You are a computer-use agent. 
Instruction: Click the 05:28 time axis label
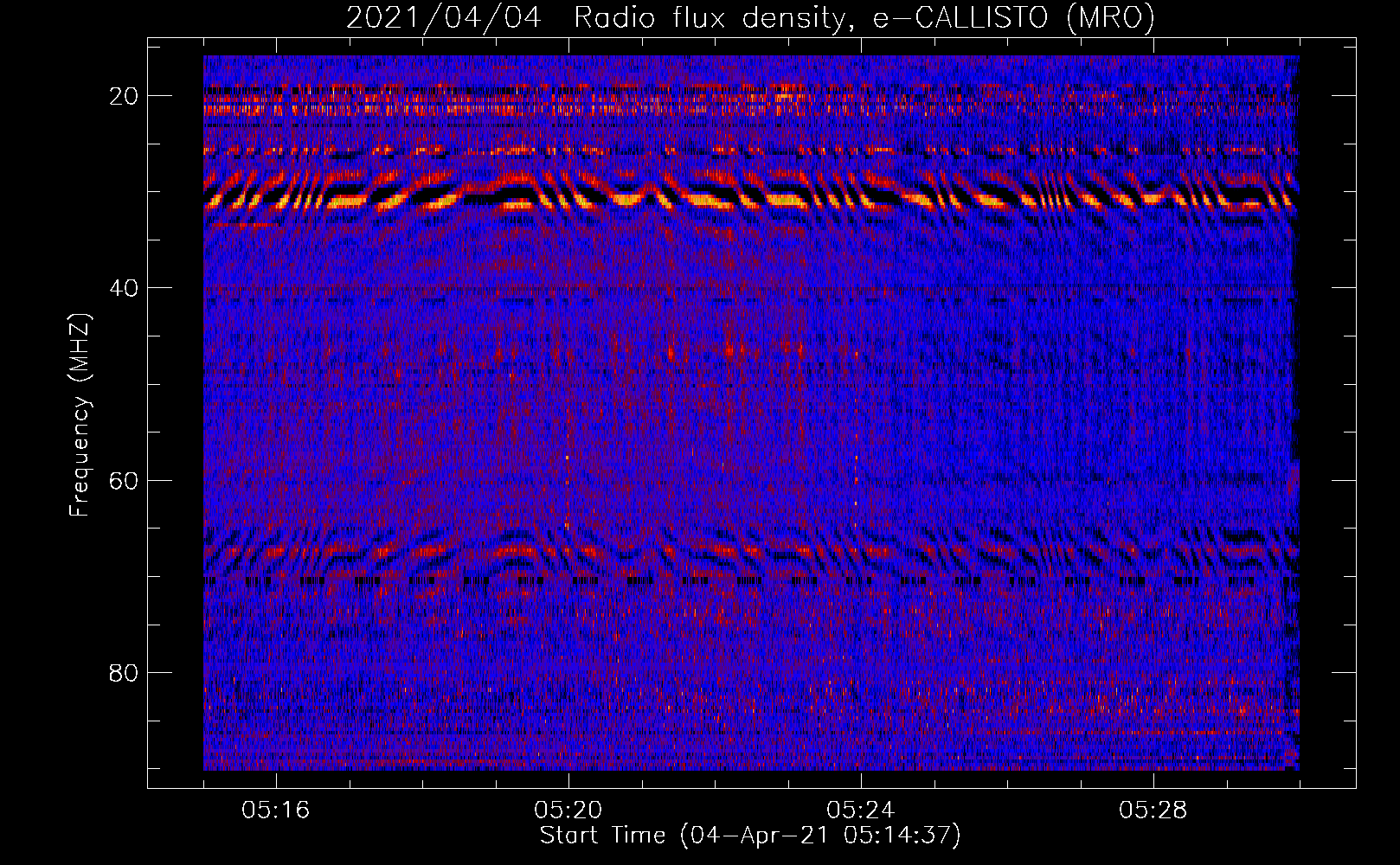[x=1153, y=811]
